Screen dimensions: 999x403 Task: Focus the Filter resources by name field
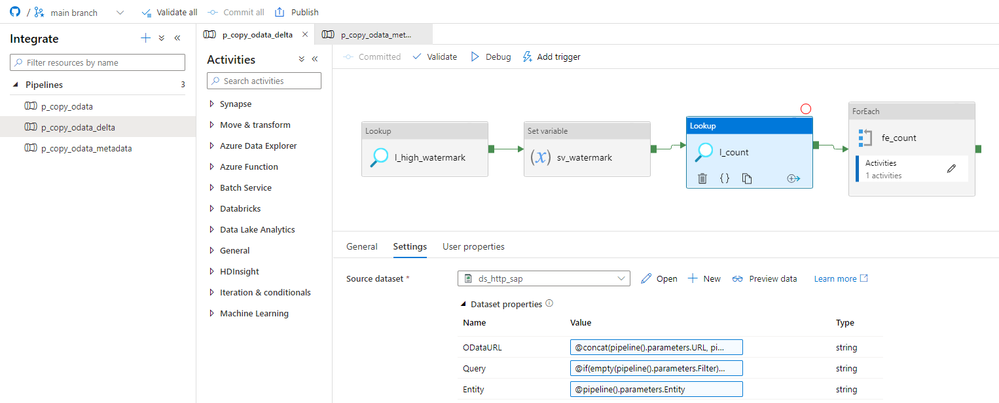click(97, 62)
